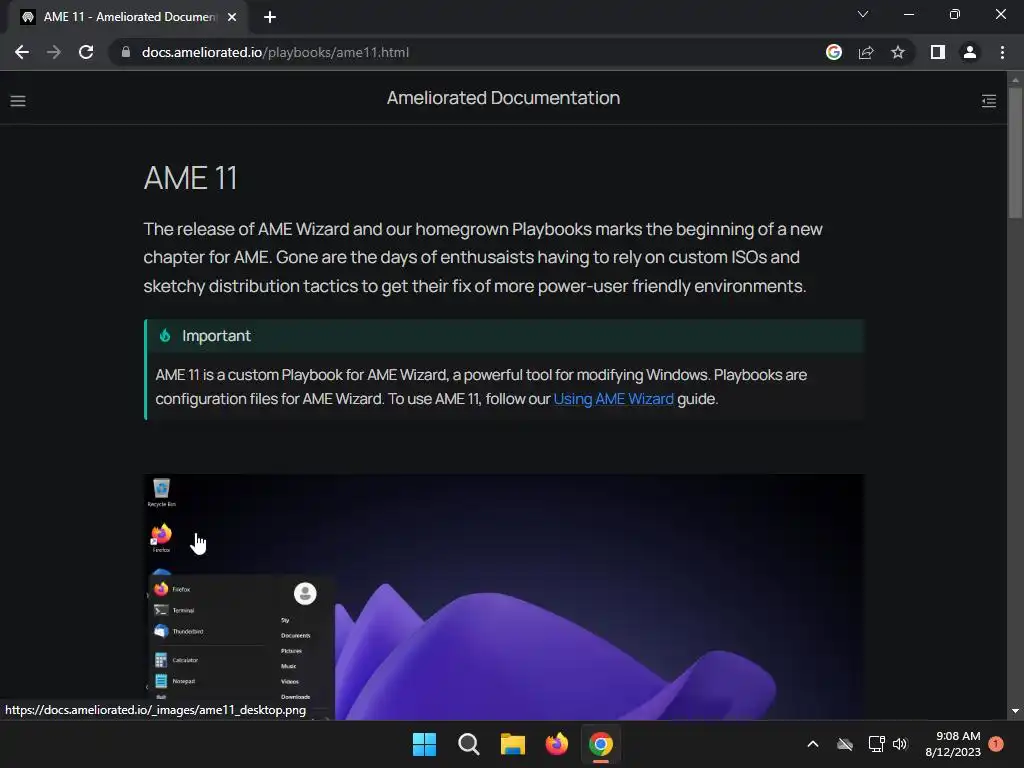Toggle the docs sidebar hamburger menu
Screen dimensions: 1024x768
point(18,101)
